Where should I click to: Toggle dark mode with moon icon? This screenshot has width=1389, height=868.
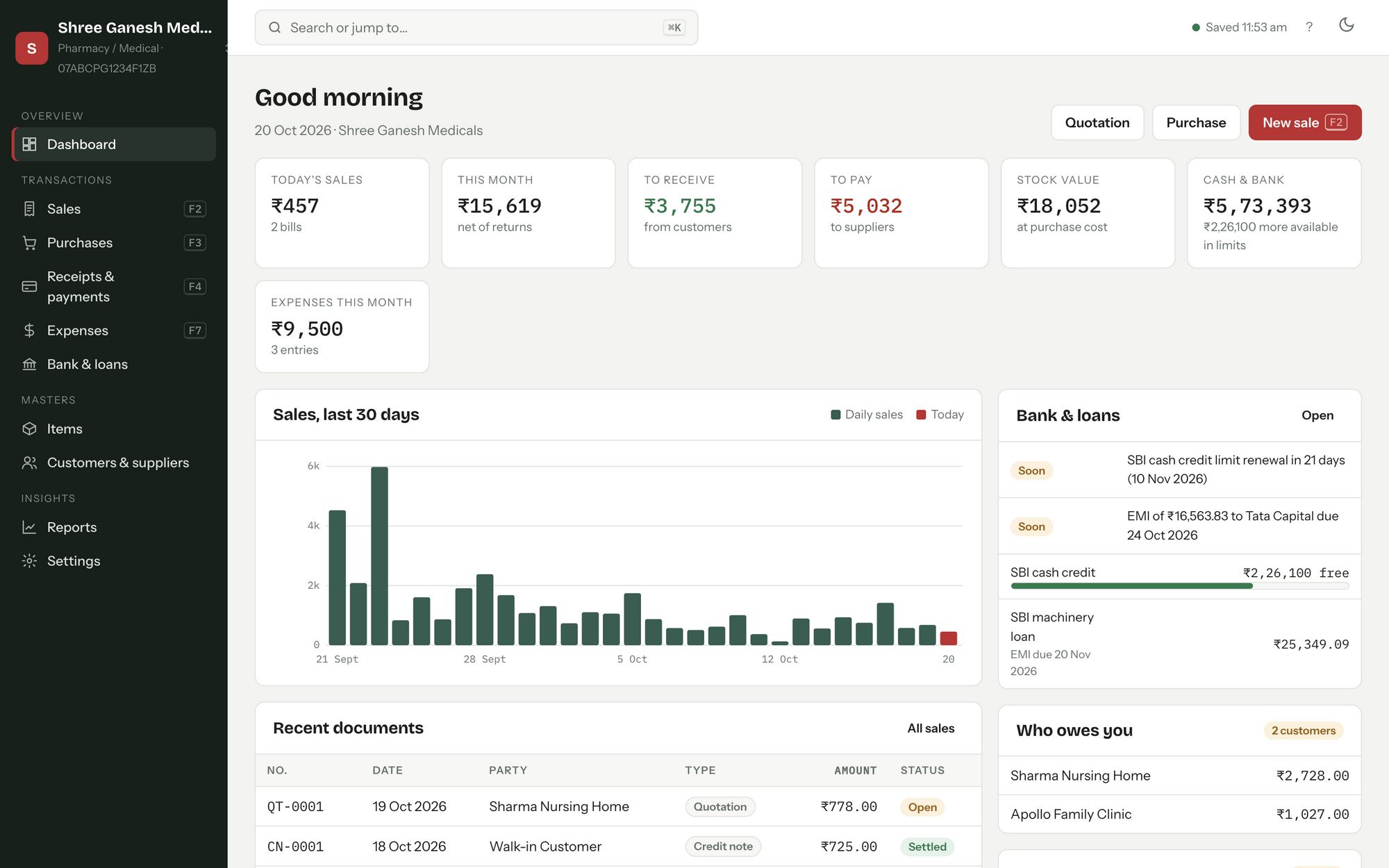[1346, 25]
